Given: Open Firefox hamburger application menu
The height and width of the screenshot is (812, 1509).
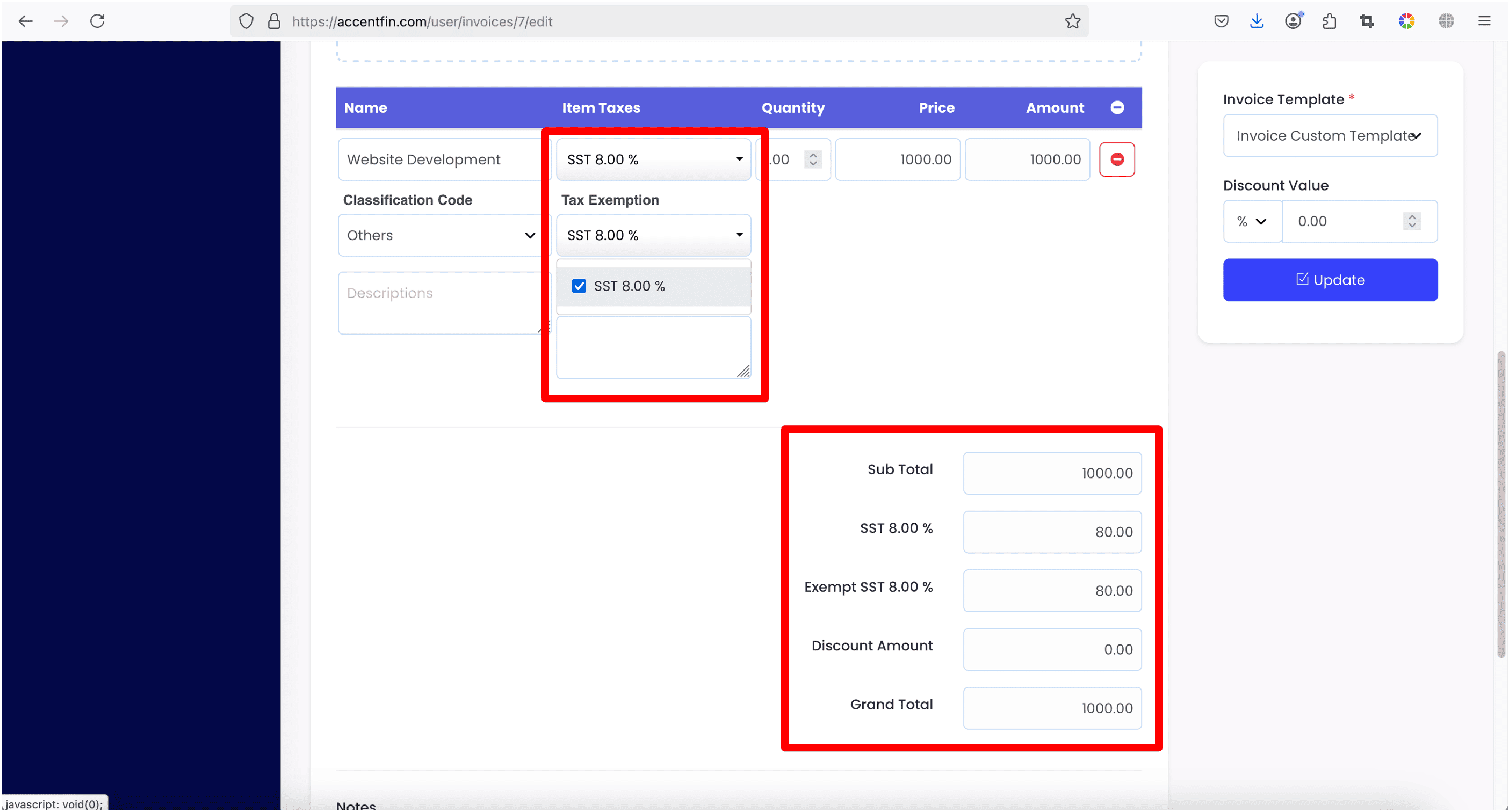Looking at the screenshot, I should 1484,21.
